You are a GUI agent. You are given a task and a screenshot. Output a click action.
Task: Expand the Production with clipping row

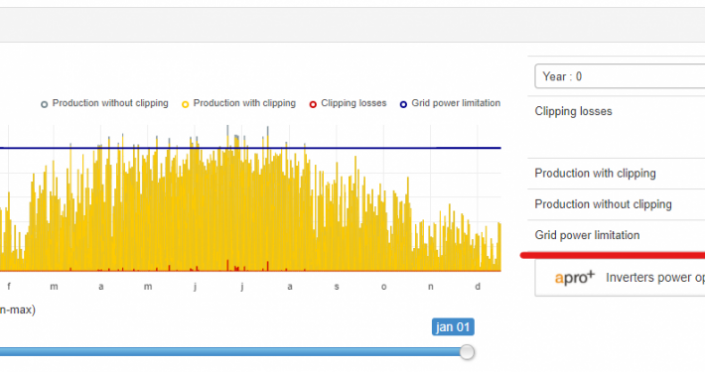(x=616, y=174)
